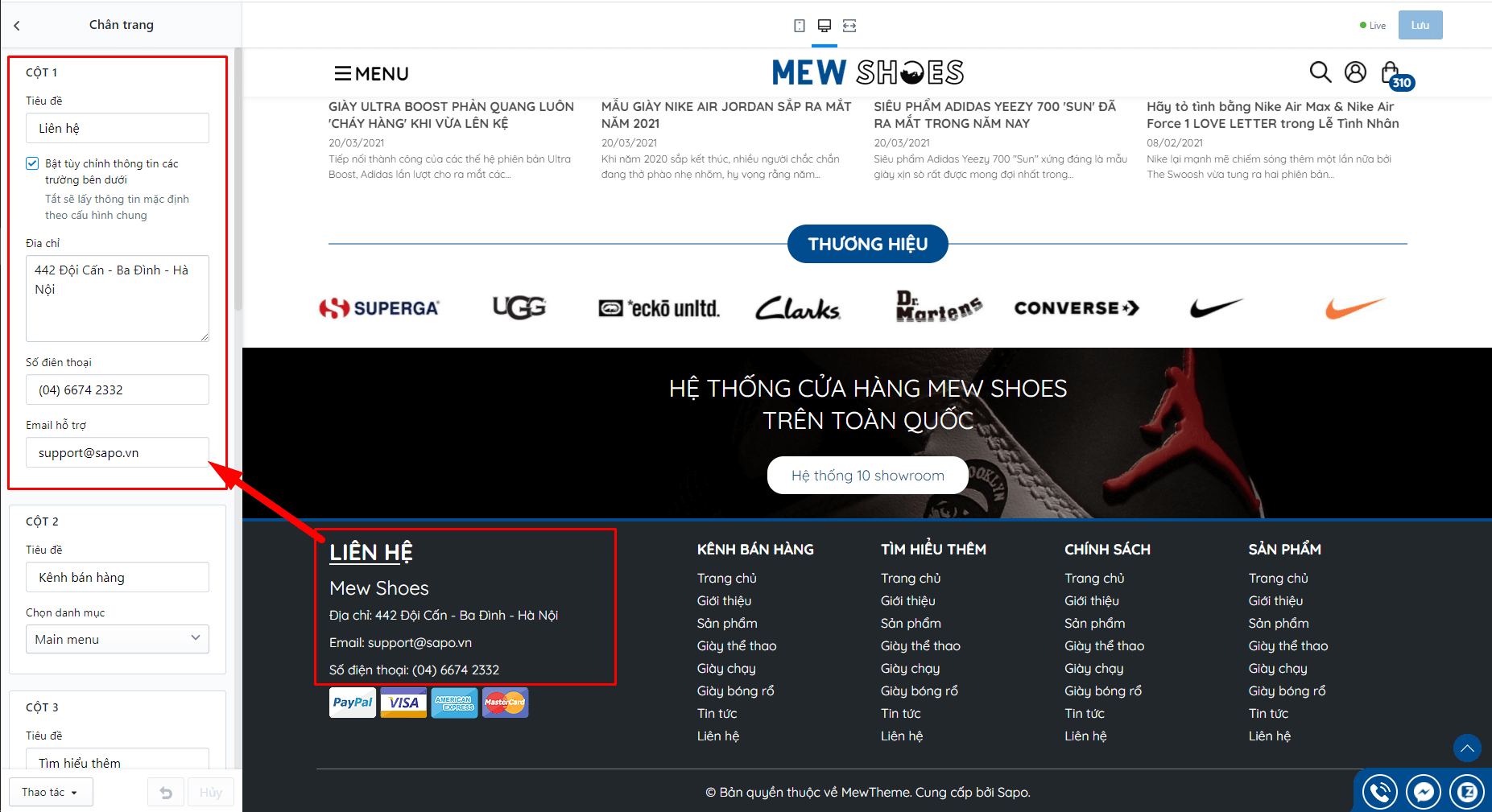Click the Live status indicator

[1373, 26]
